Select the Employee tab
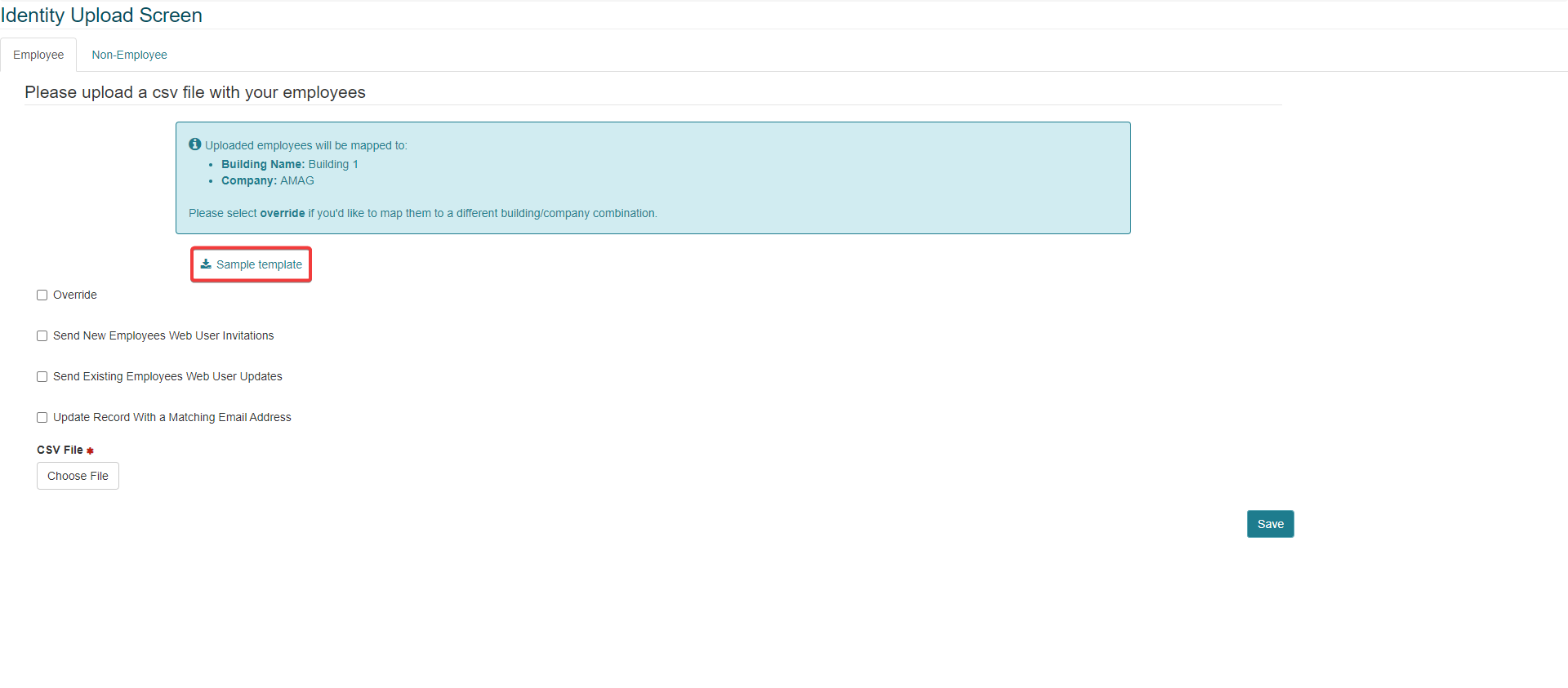Image resolution: width=1568 pixels, height=688 pixels. (38, 55)
